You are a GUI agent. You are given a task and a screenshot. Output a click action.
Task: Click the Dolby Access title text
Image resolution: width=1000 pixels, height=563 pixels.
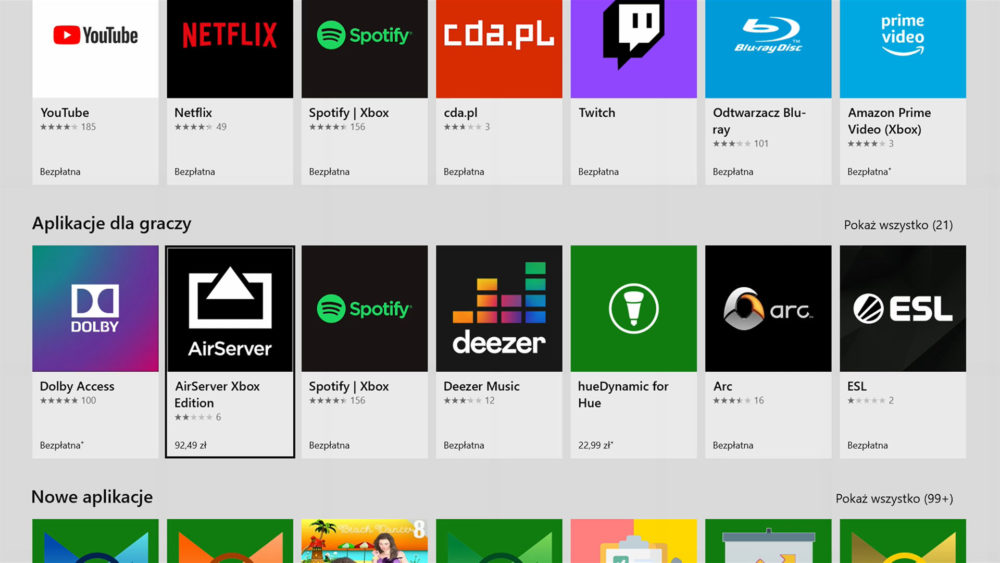coord(77,386)
